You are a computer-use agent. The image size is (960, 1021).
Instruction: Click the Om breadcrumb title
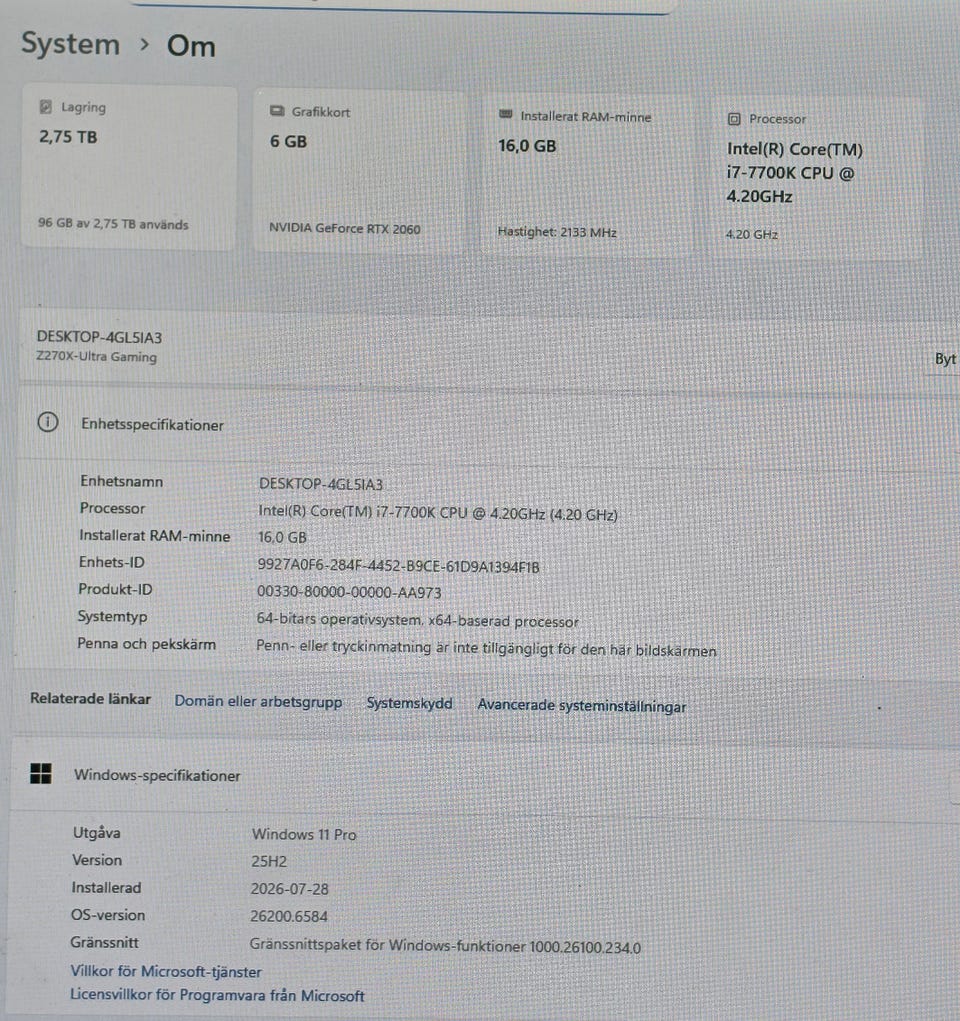(x=191, y=46)
